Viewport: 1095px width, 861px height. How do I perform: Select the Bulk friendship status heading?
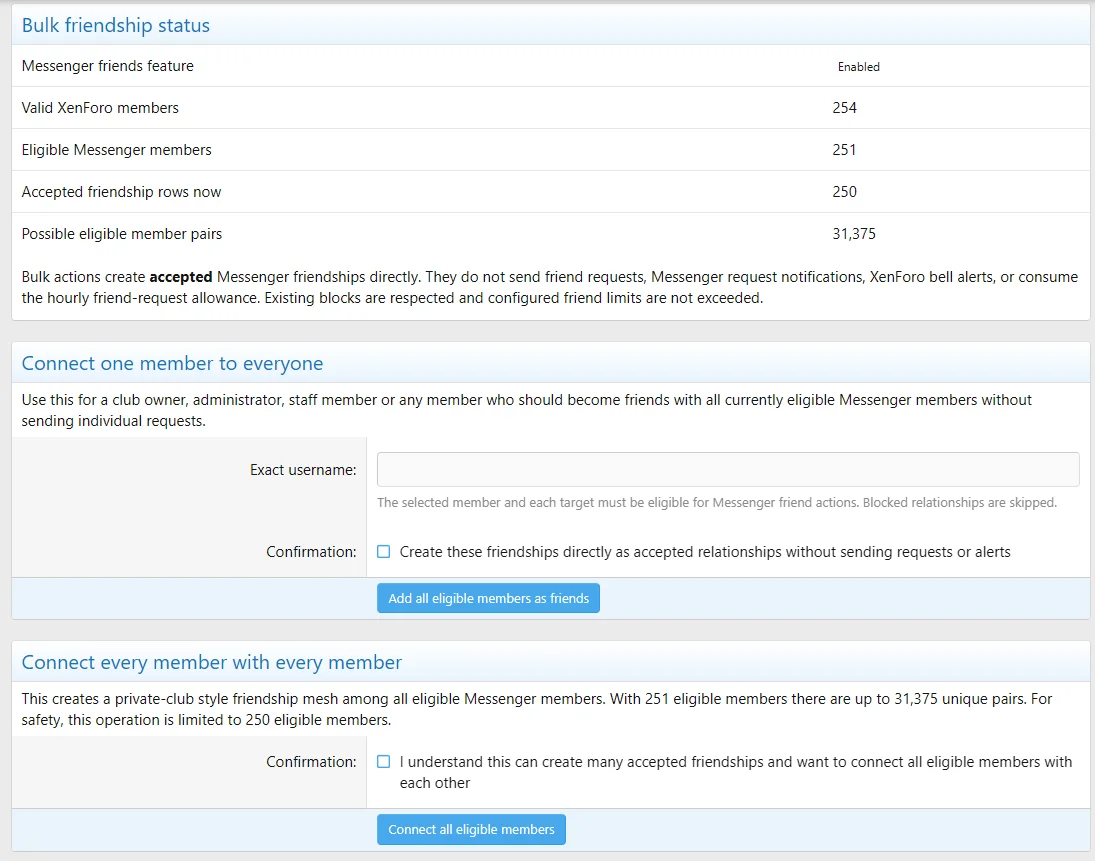pos(116,25)
